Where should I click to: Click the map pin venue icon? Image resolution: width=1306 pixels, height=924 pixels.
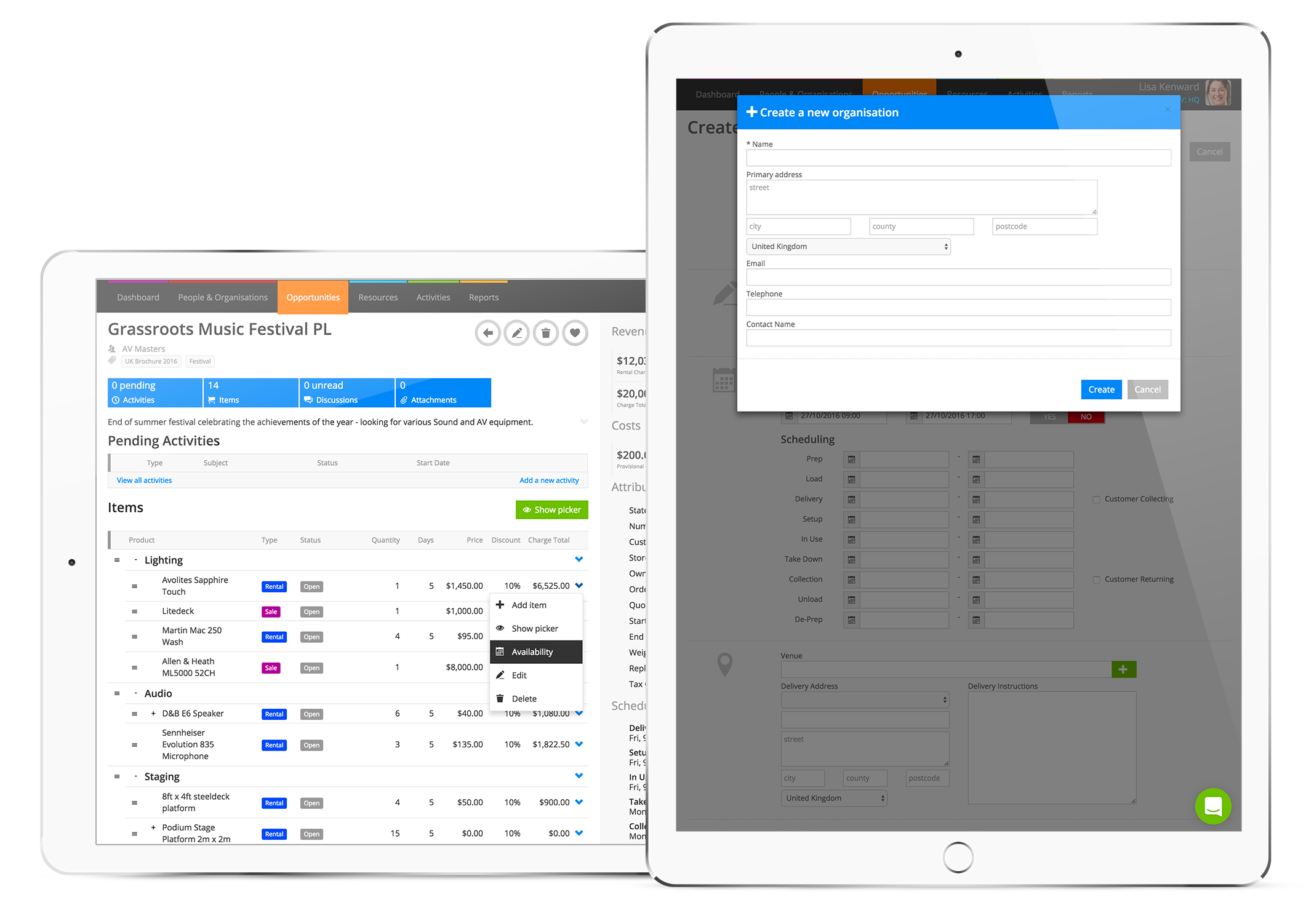[725, 668]
